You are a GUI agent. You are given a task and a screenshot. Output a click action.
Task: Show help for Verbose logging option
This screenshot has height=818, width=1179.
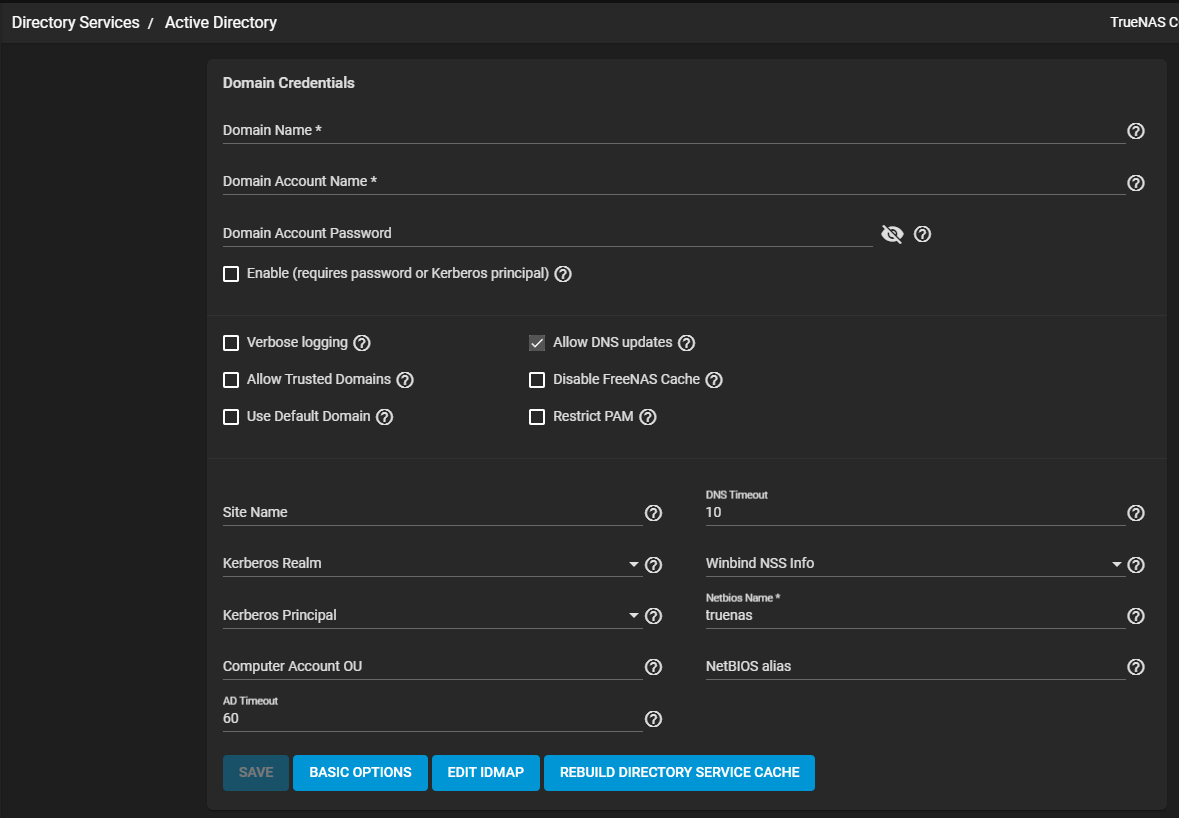[362, 343]
